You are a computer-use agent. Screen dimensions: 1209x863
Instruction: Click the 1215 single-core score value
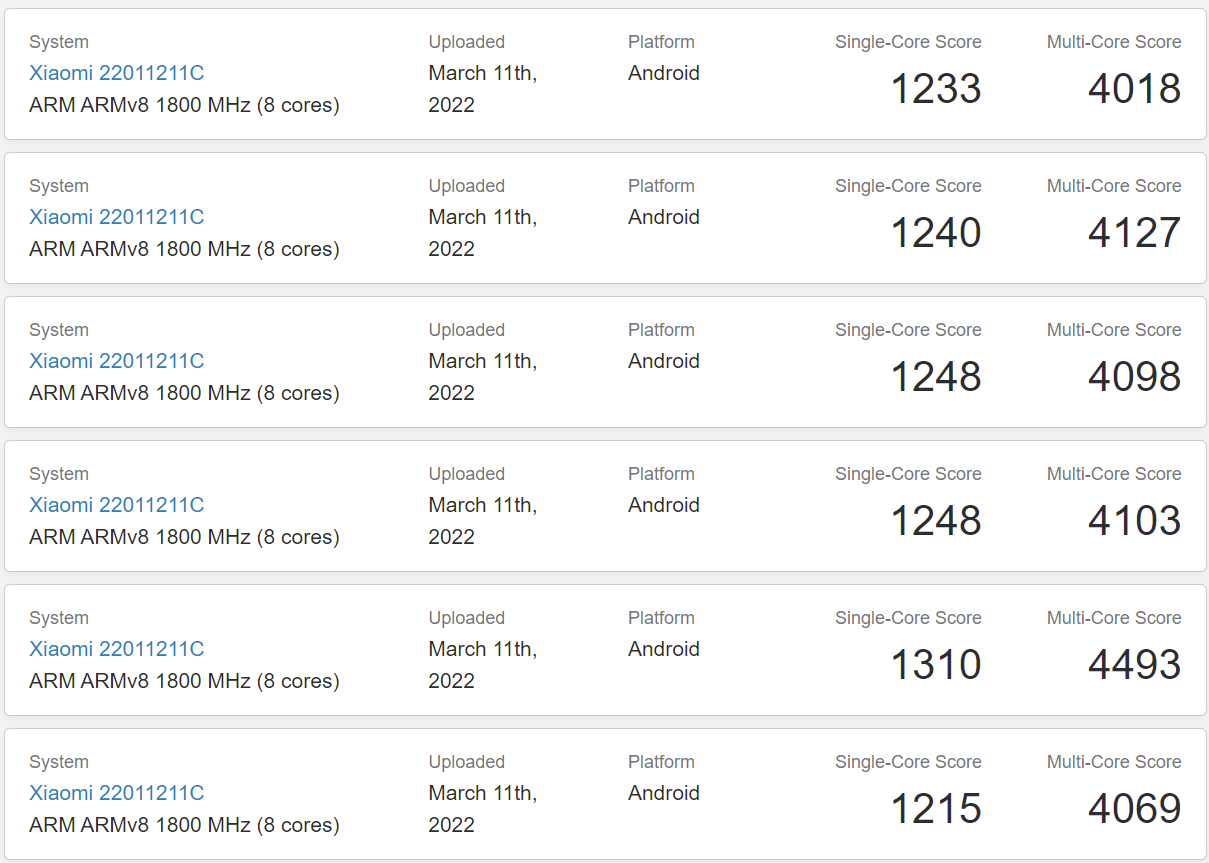tap(936, 809)
